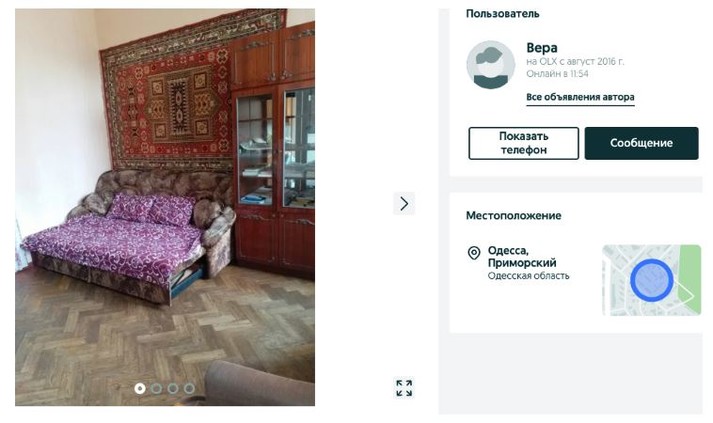Click the location pin icon

[x=474, y=253]
